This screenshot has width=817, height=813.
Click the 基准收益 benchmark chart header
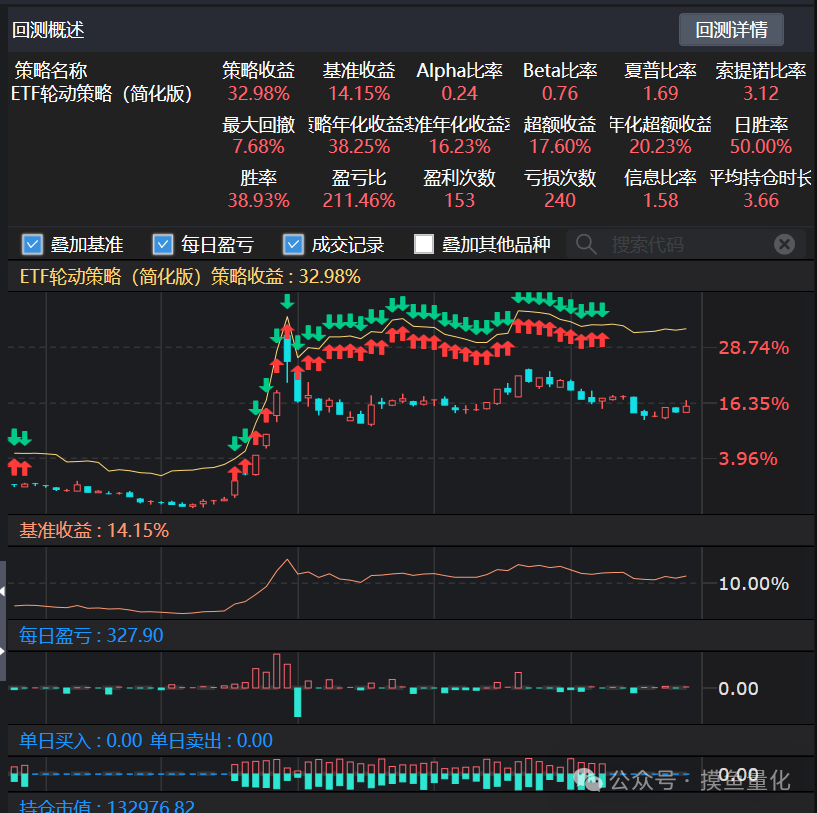(94, 530)
